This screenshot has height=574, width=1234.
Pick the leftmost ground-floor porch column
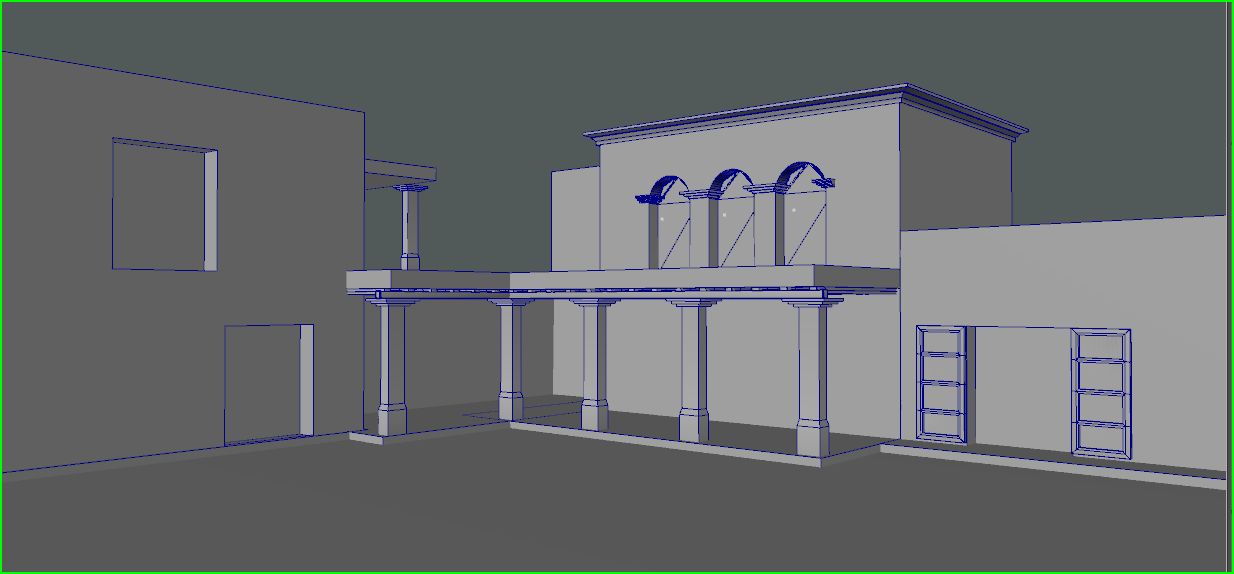[391, 368]
